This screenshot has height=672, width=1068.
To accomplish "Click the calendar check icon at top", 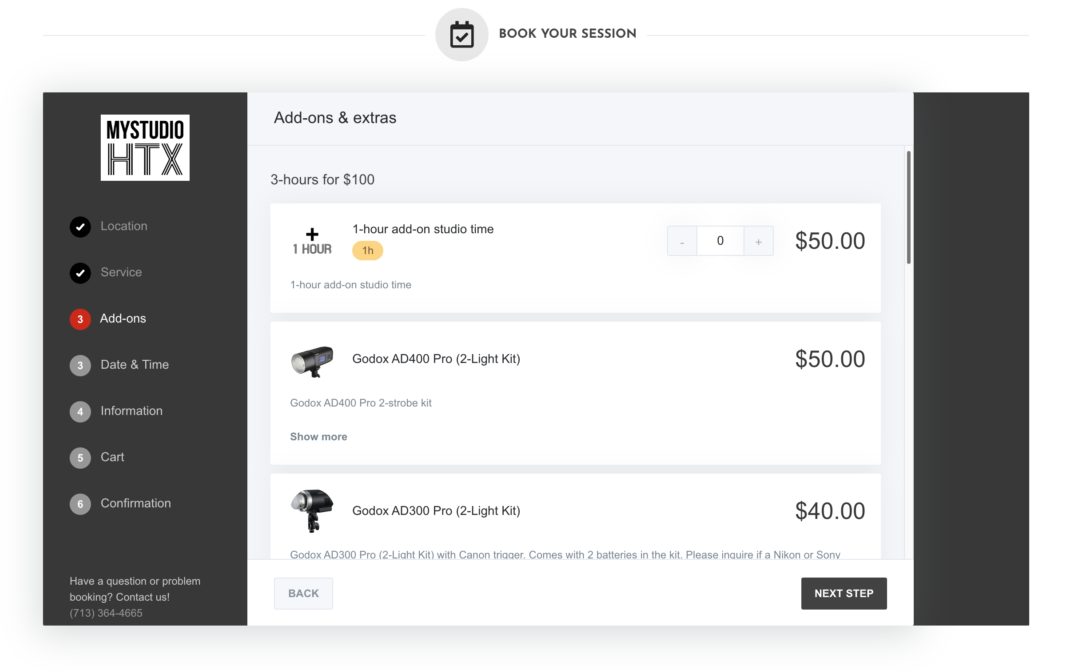I will [x=461, y=35].
